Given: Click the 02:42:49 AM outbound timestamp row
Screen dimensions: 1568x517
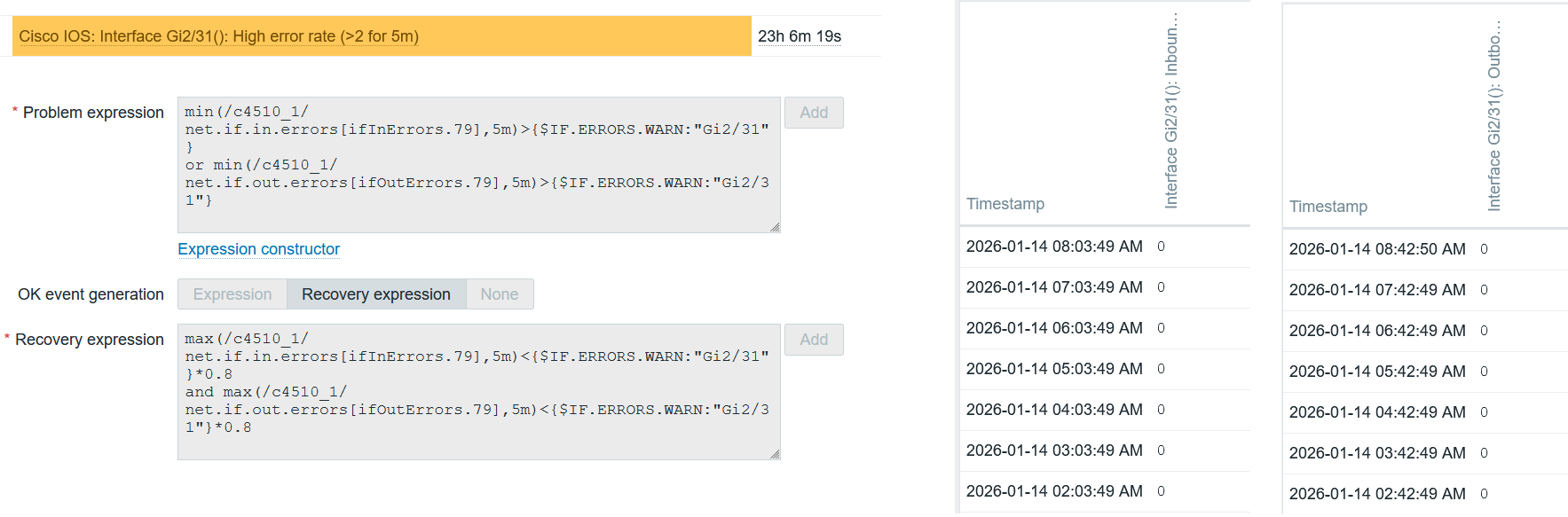Looking at the screenshot, I should (1377, 494).
